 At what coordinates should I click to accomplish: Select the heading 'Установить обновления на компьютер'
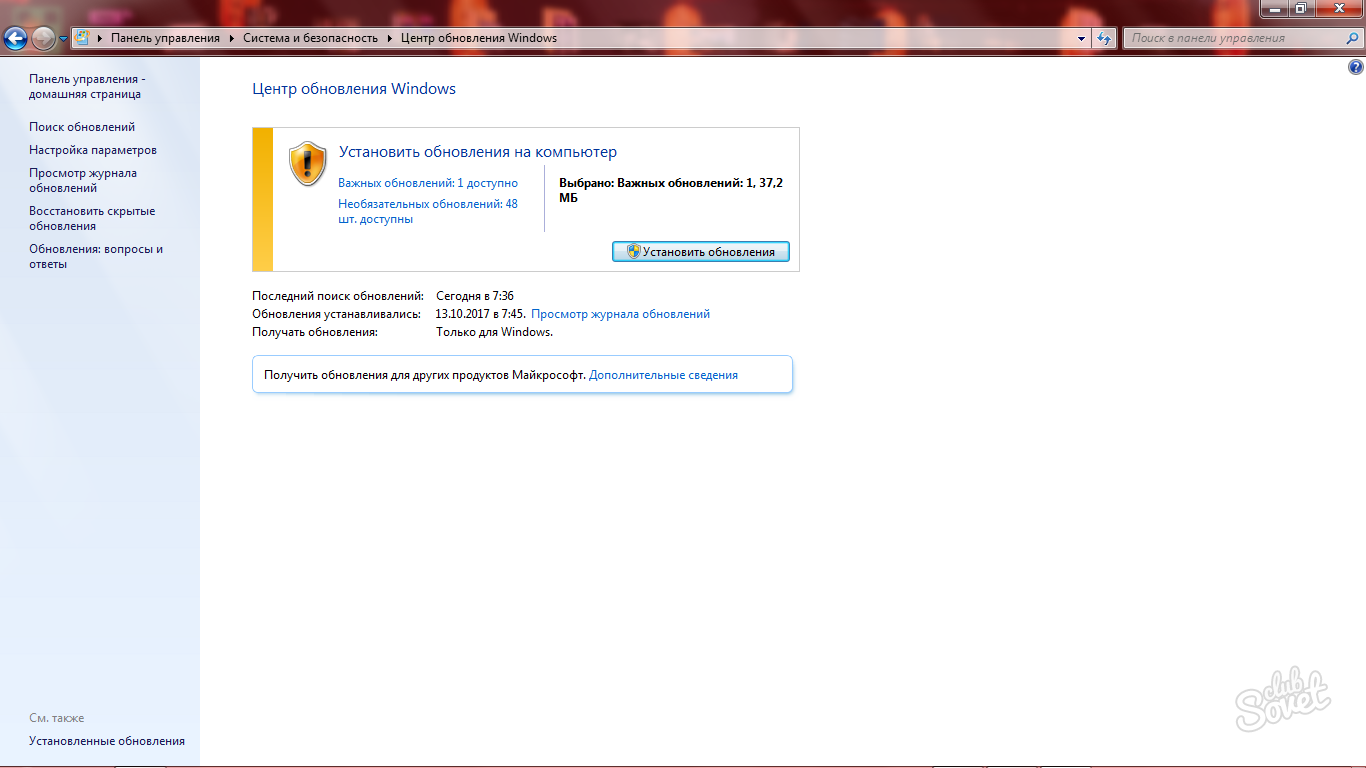click(x=478, y=152)
